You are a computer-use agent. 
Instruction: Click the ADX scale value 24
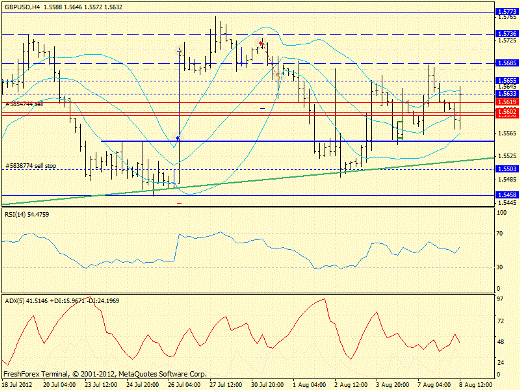(500, 363)
